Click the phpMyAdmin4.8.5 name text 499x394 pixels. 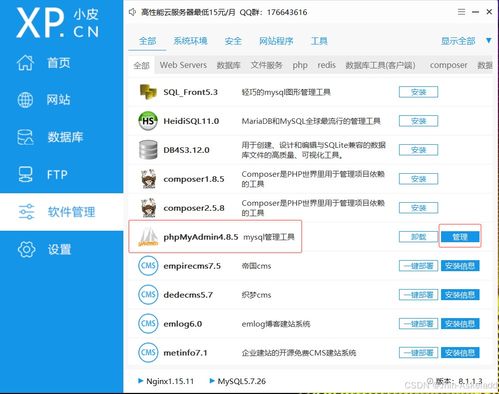pyautogui.click(x=201, y=237)
